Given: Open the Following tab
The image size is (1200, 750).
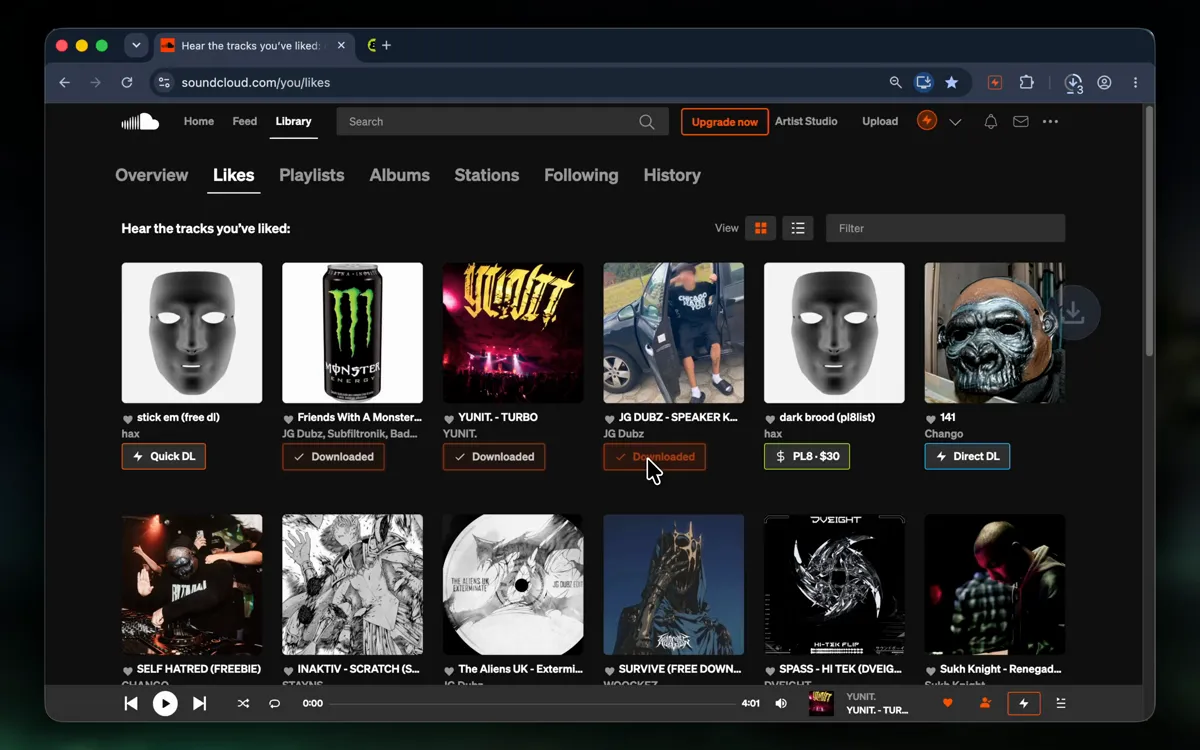Looking at the screenshot, I should (581, 175).
